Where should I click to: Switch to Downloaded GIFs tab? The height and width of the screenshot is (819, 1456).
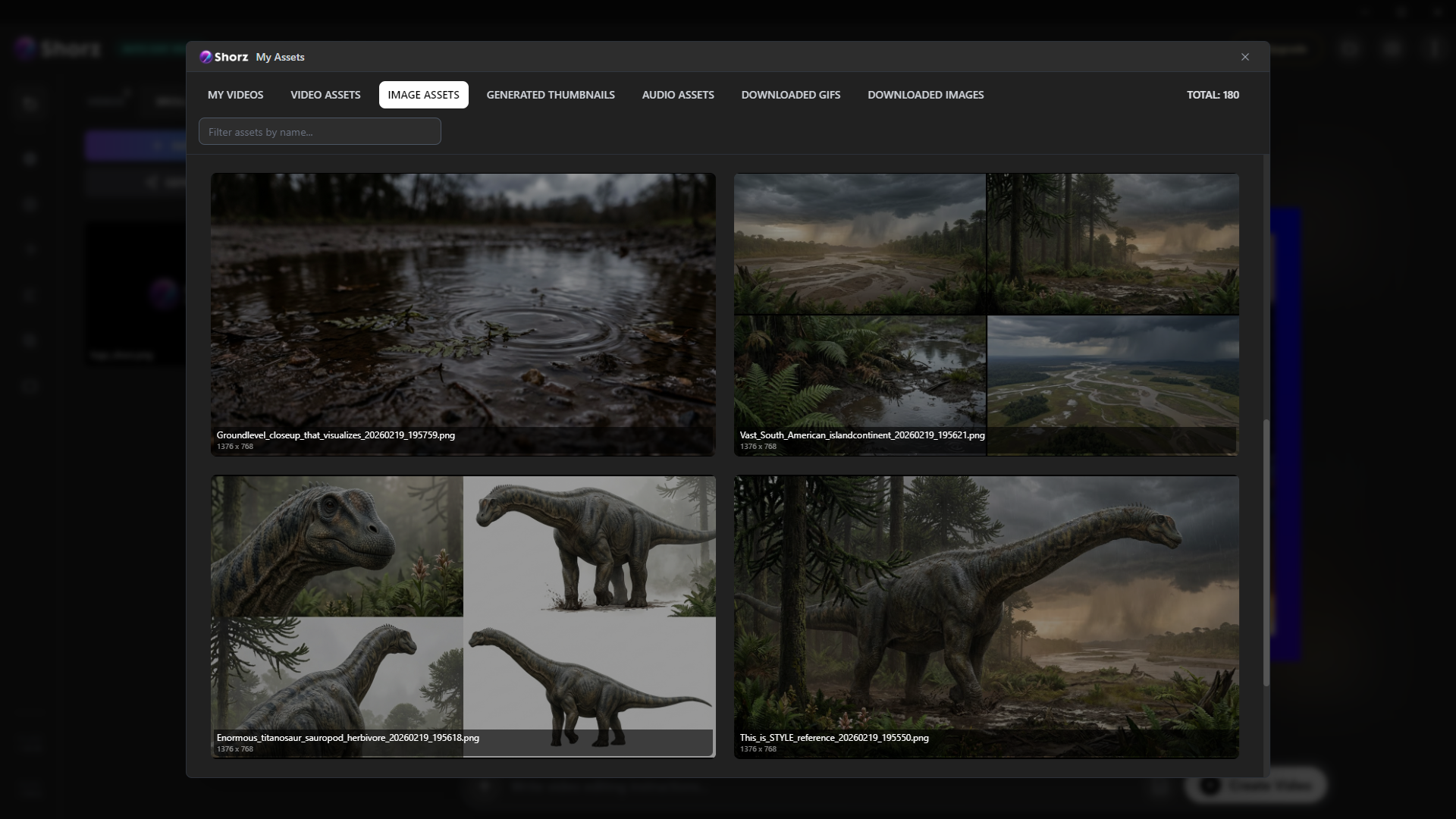click(790, 95)
